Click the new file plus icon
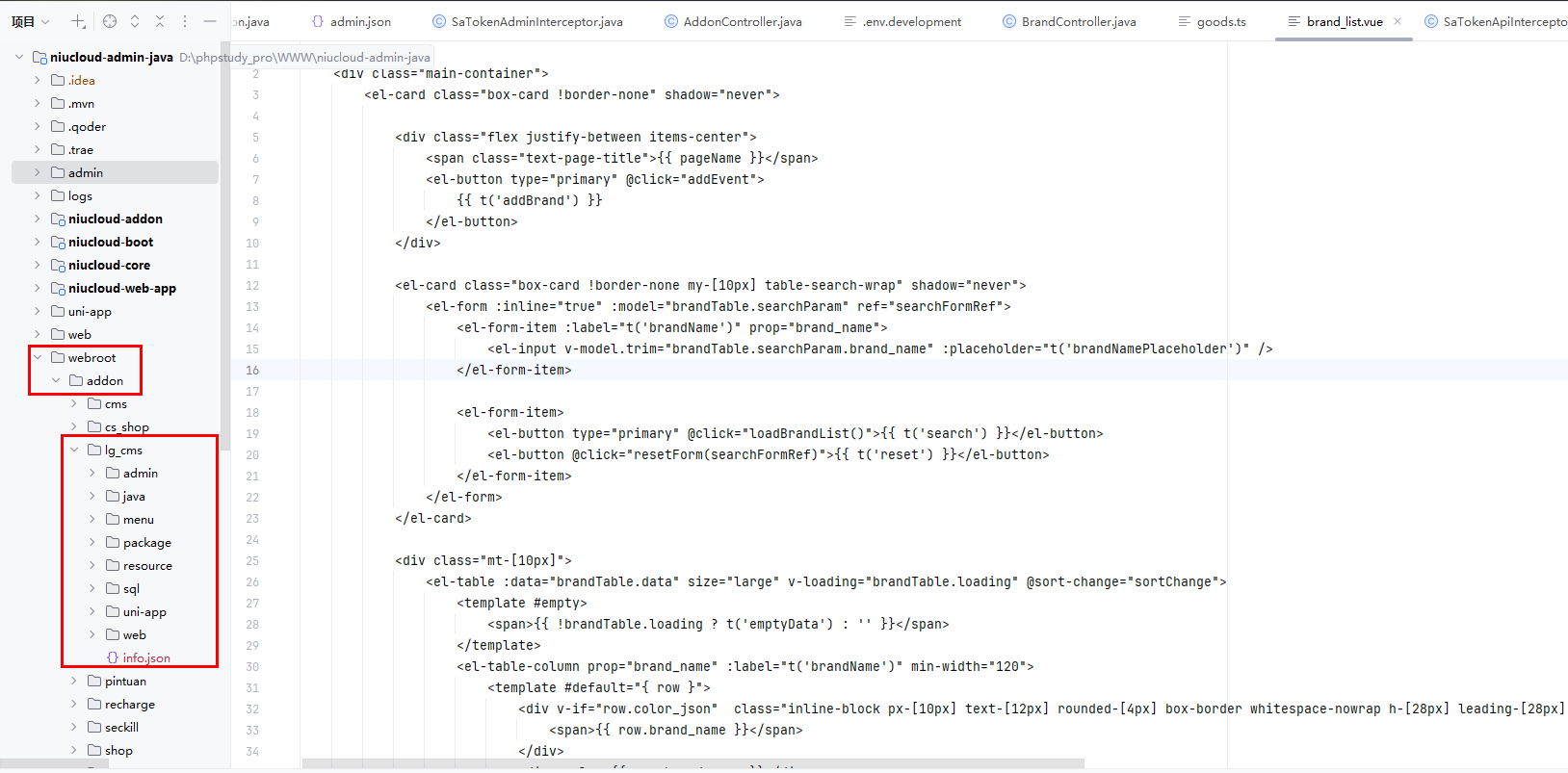This screenshot has width=1568, height=773. click(x=78, y=21)
